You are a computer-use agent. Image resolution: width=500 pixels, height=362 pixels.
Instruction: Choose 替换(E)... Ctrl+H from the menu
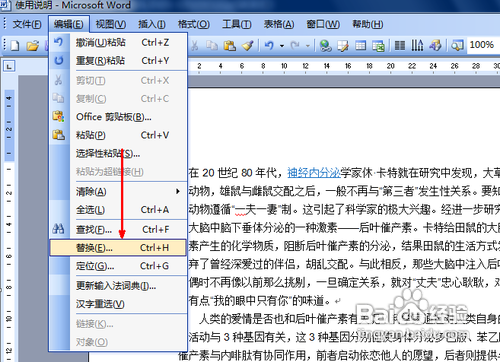(x=118, y=247)
